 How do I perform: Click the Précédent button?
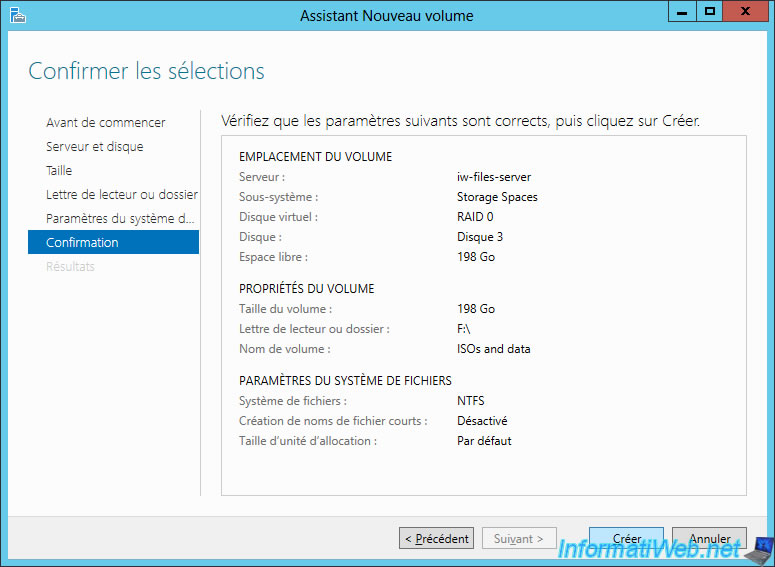click(x=436, y=538)
